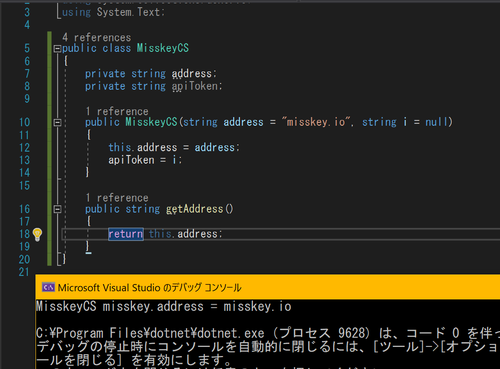Click the debug console window icon
The height and width of the screenshot is (369, 500).
tap(48, 287)
